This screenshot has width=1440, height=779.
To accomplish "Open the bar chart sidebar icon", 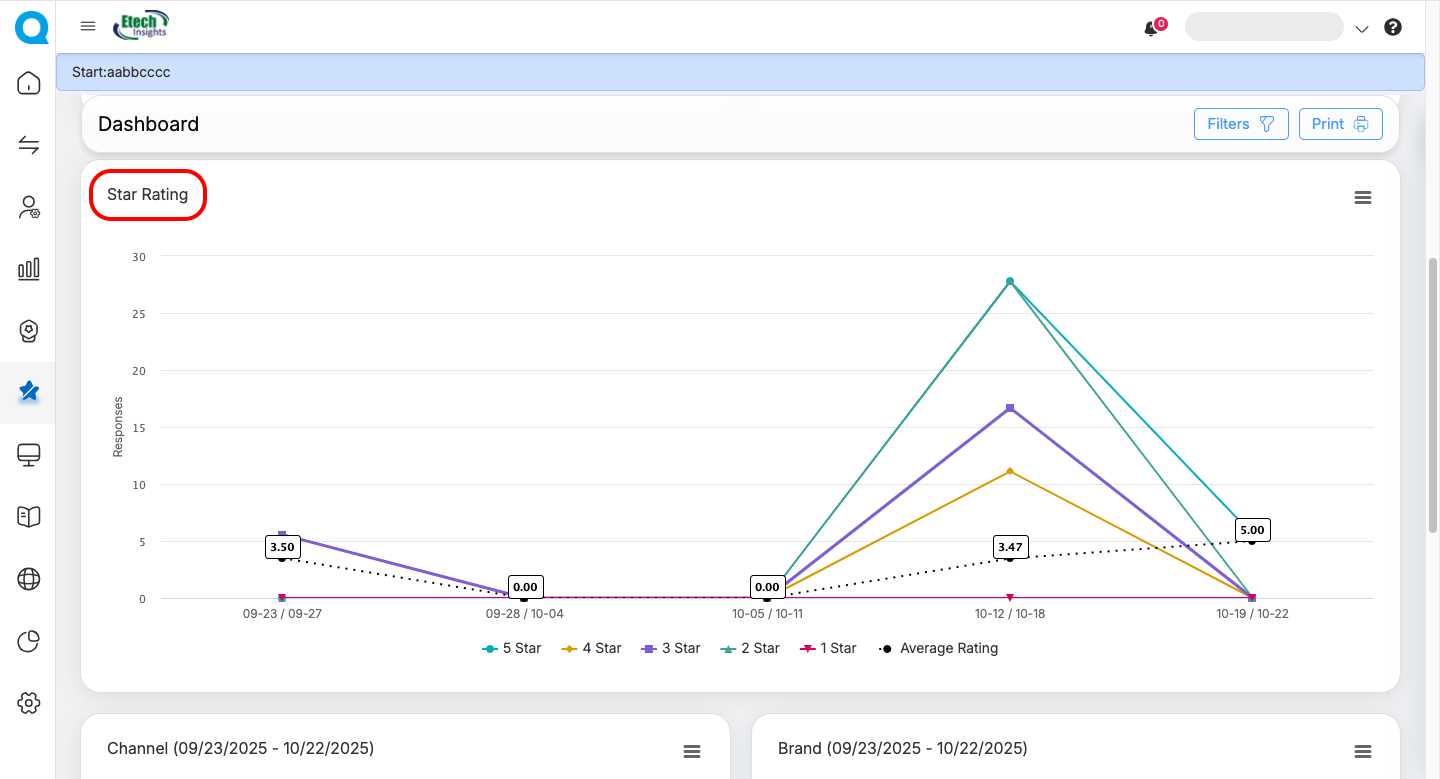I will 29,269.
